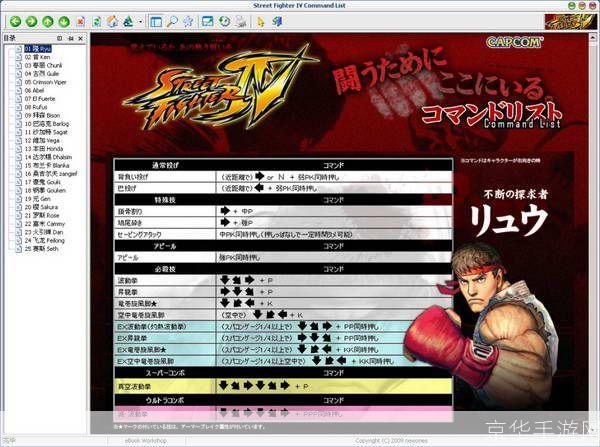Viewport: 600px width, 447px height.
Task: Select 24 Feilong in the tree
Action: (45, 240)
